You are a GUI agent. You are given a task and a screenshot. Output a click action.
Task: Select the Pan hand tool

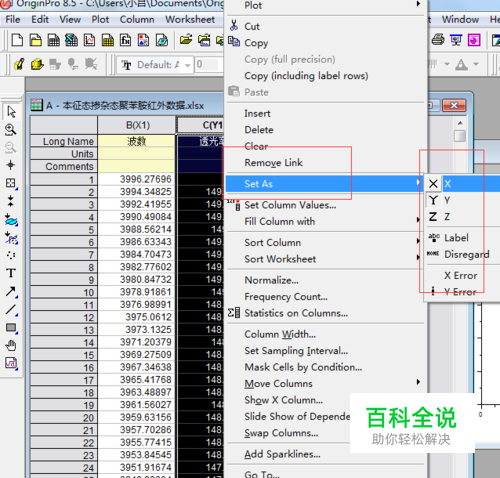11,346
